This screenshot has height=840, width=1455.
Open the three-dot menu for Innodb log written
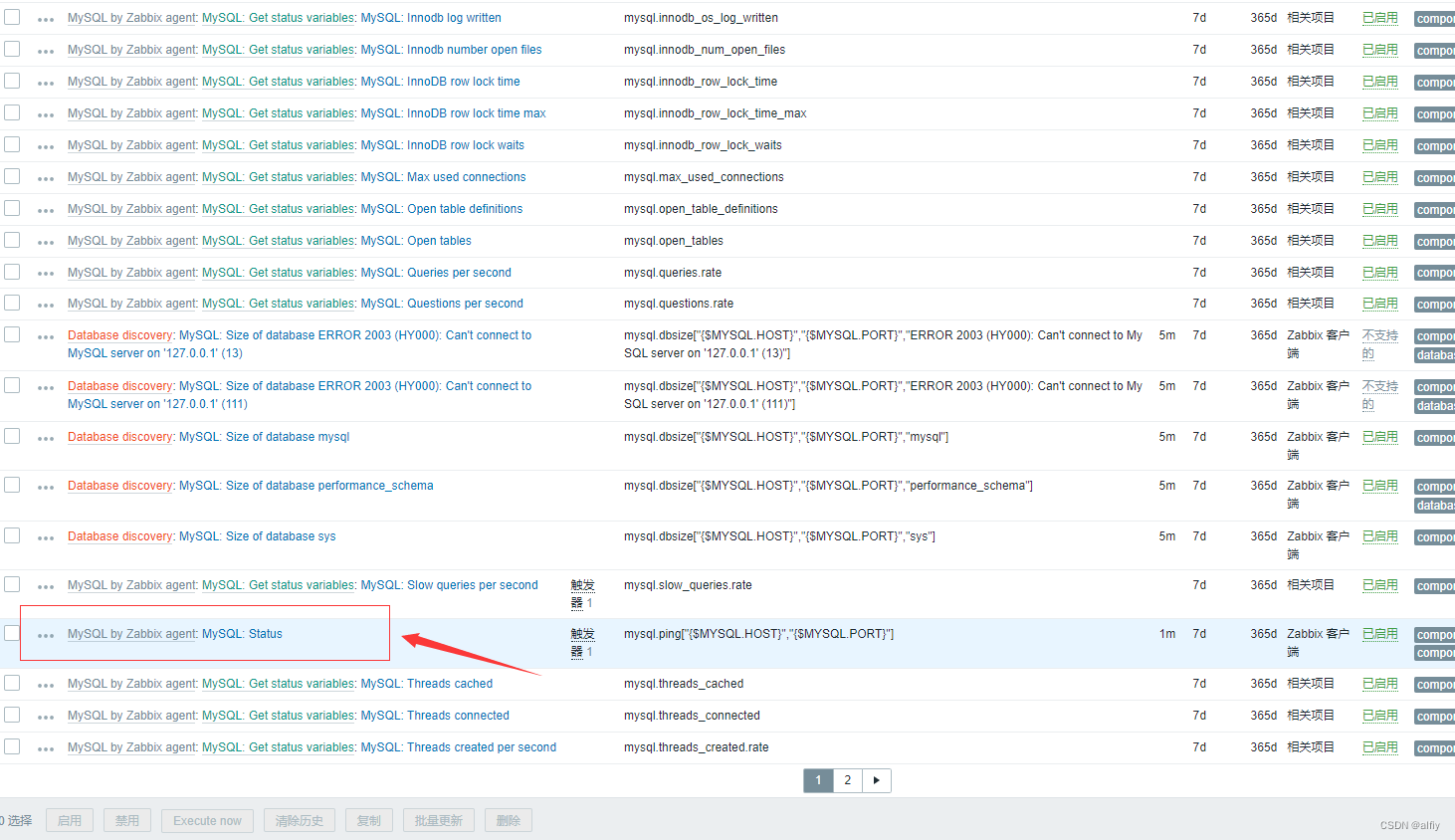point(46,20)
